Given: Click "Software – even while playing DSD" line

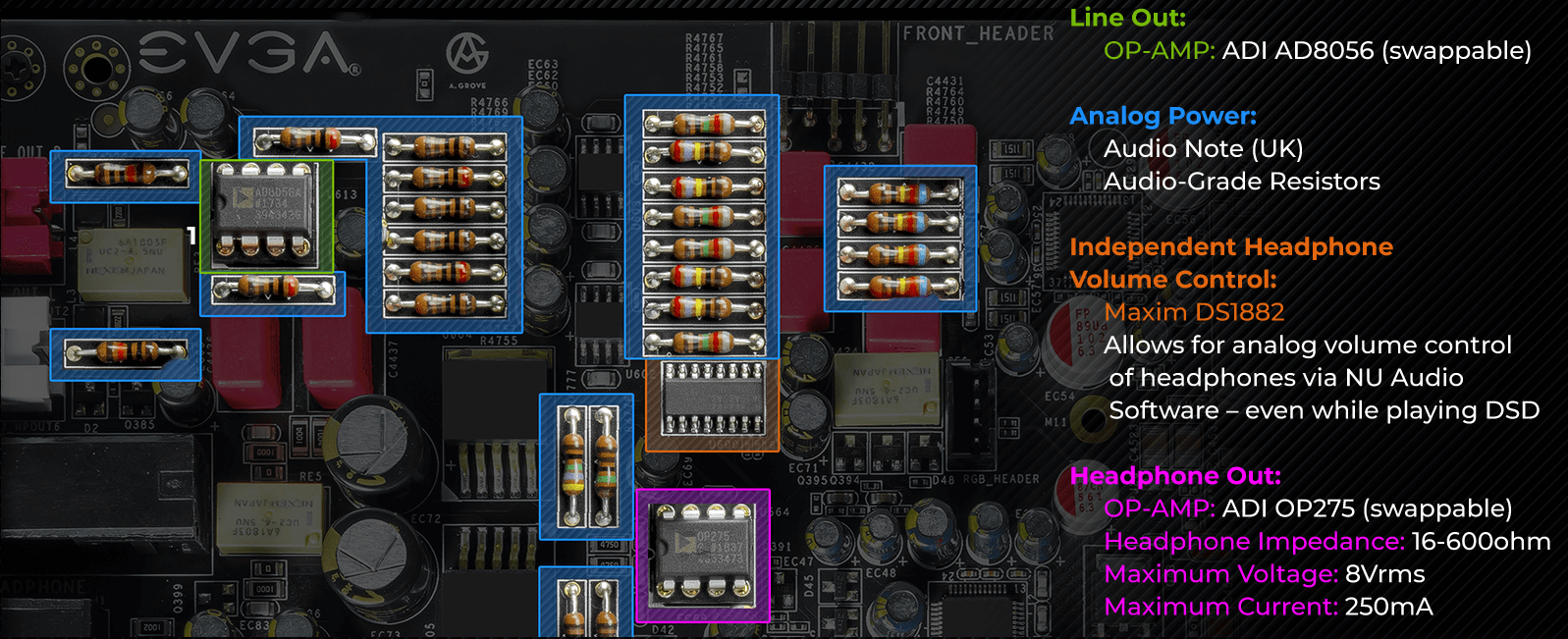Looking at the screenshot, I should 1324,410.
